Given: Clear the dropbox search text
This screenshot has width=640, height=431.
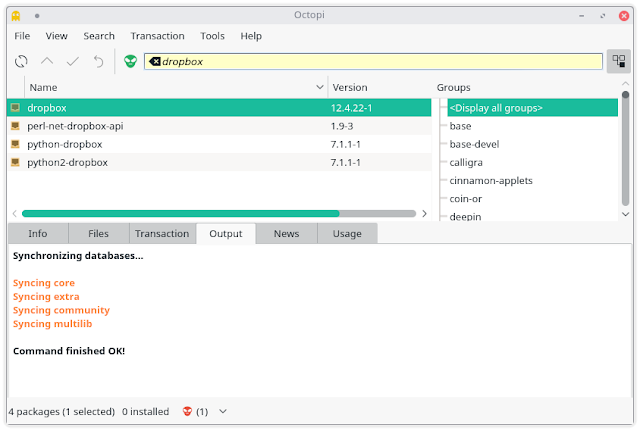Looking at the screenshot, I should pos(155,62).
